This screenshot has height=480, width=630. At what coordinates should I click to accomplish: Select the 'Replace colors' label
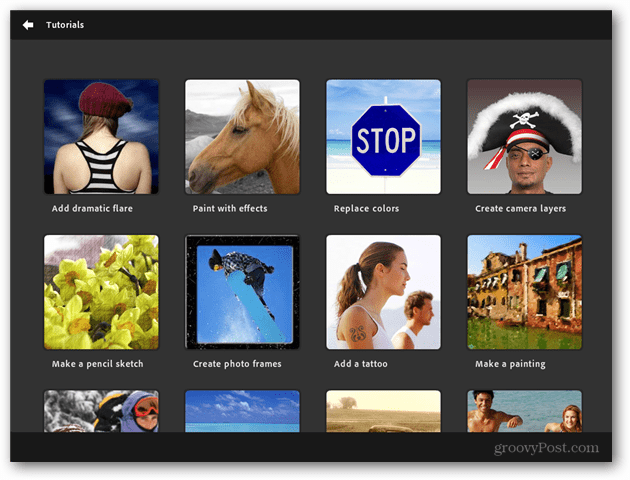coord(366,208)
